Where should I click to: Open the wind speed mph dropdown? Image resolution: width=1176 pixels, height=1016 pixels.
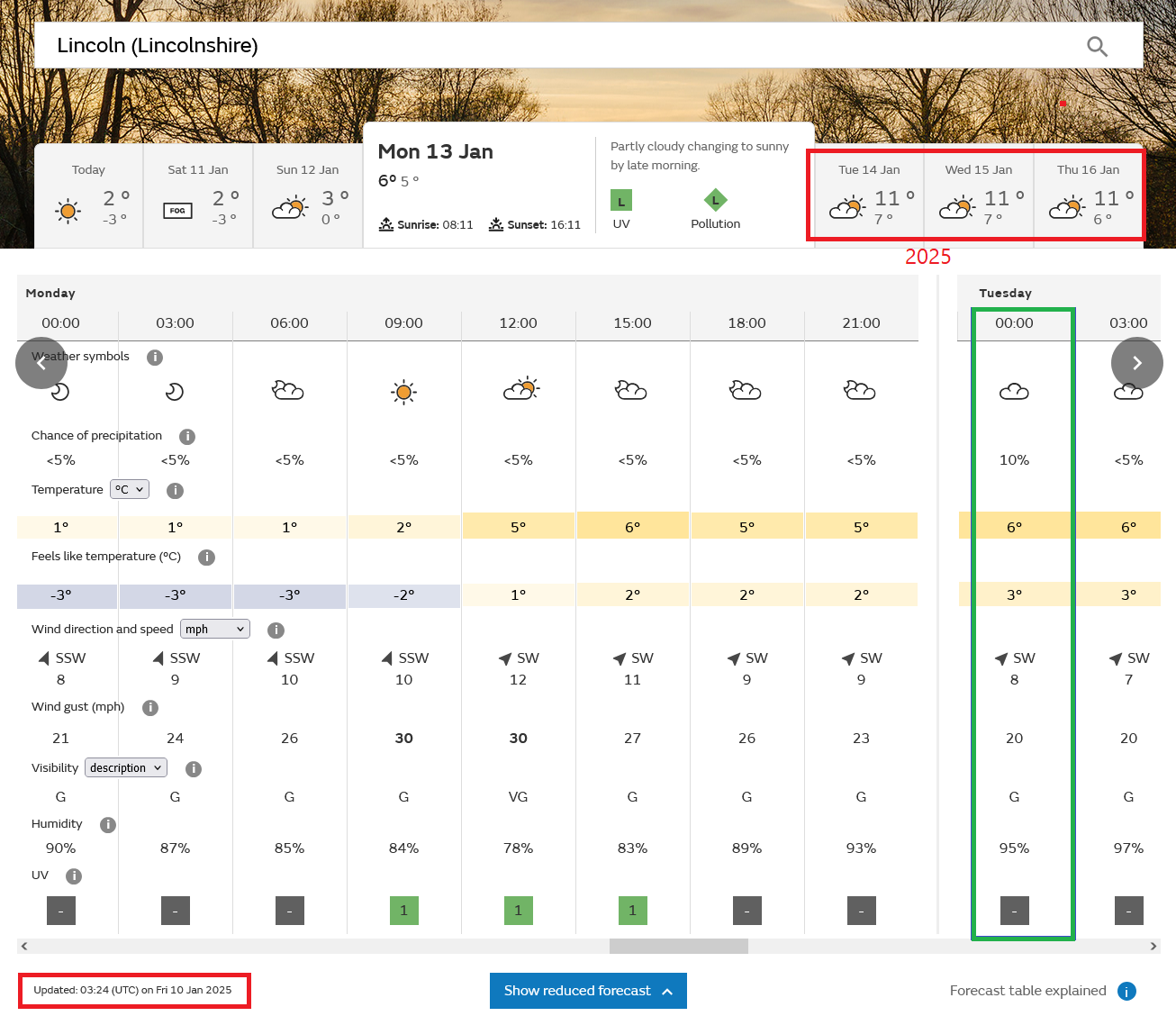(x=215, y=630)
